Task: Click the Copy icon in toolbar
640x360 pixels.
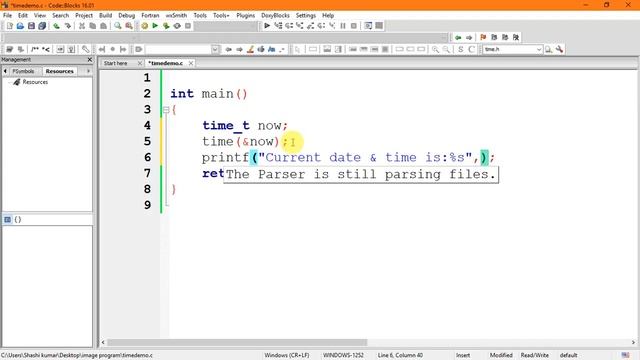Action: coord(93,26)
